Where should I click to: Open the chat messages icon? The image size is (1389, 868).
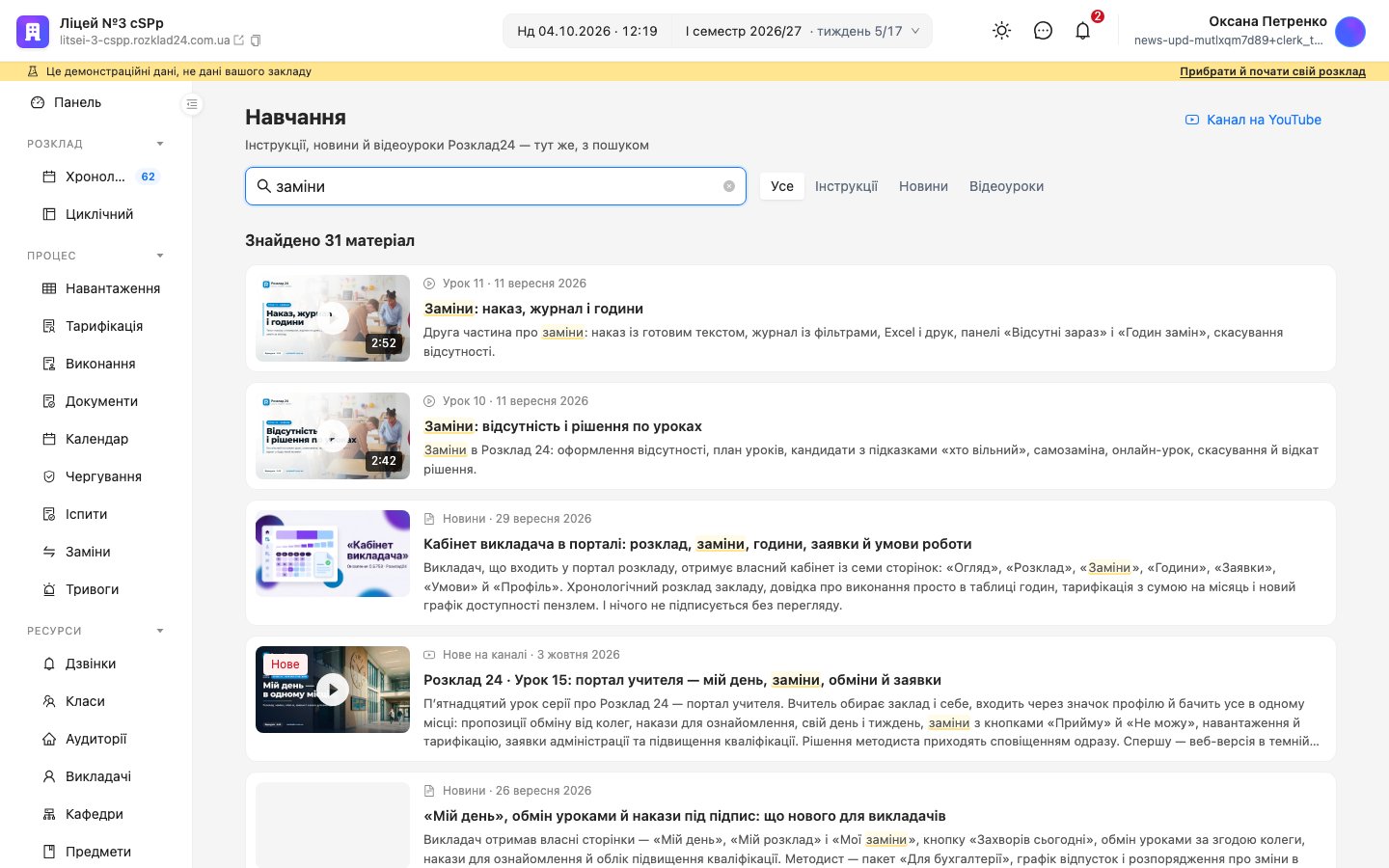point(1043,31)
